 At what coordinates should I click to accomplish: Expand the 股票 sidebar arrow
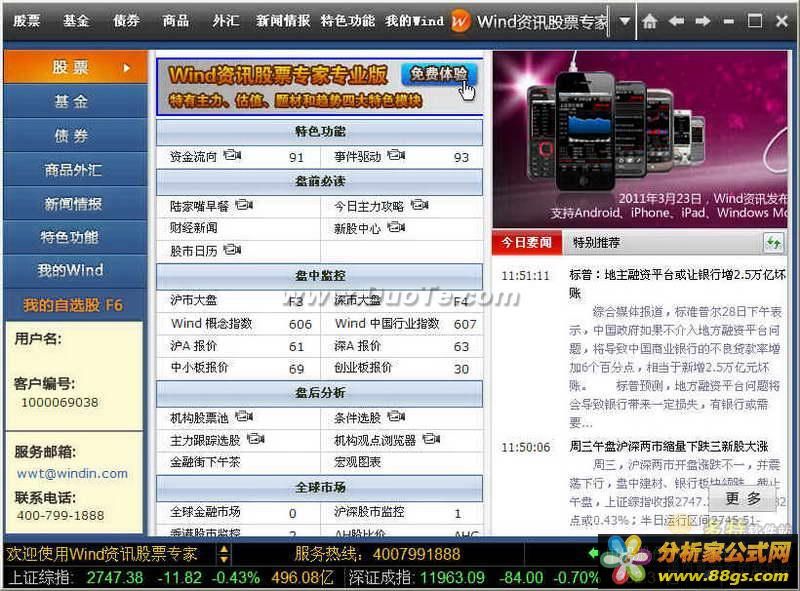click(127, 67)
